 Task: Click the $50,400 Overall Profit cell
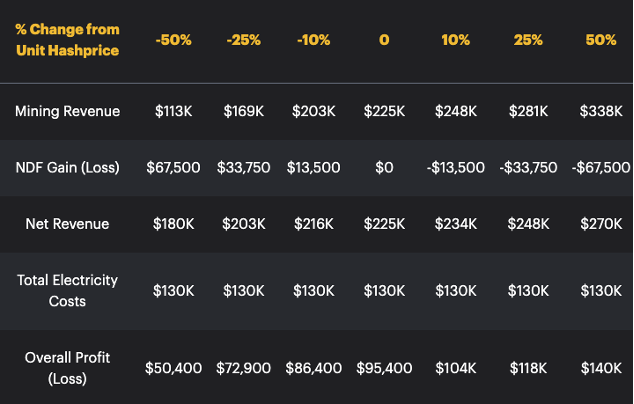tap(172, 368)
